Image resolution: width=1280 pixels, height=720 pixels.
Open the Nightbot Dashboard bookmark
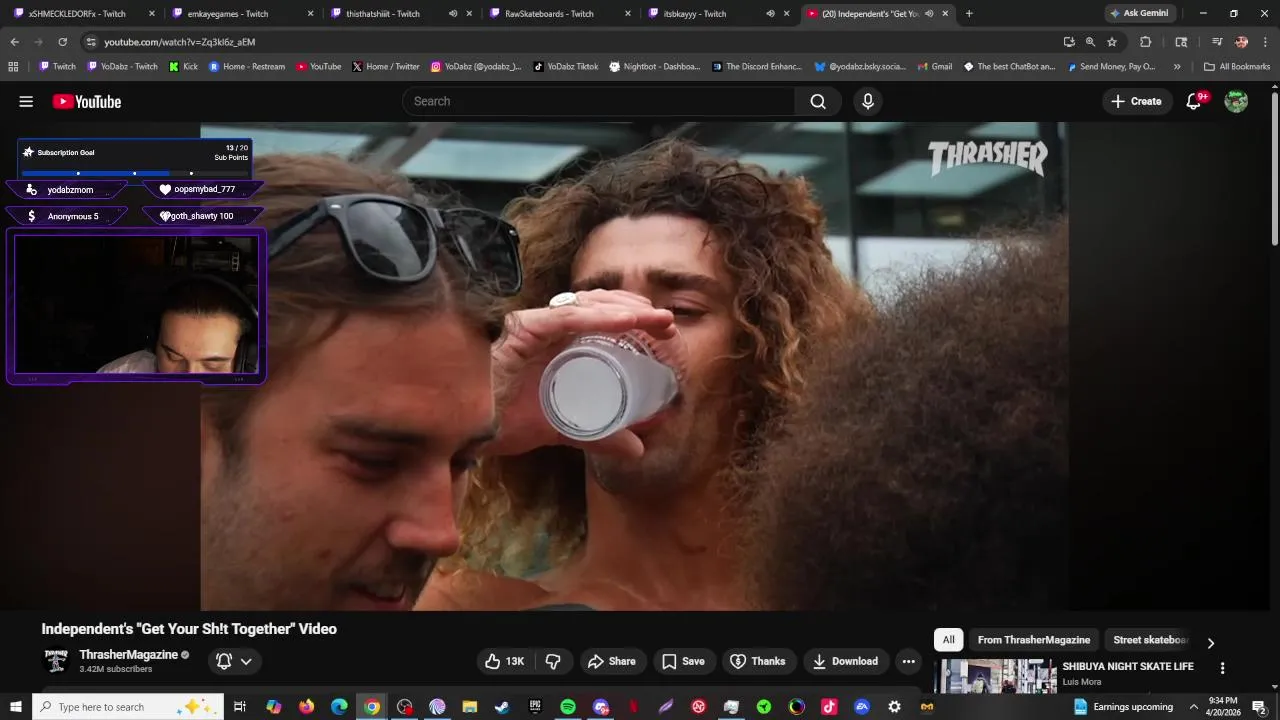click(655, 67)
